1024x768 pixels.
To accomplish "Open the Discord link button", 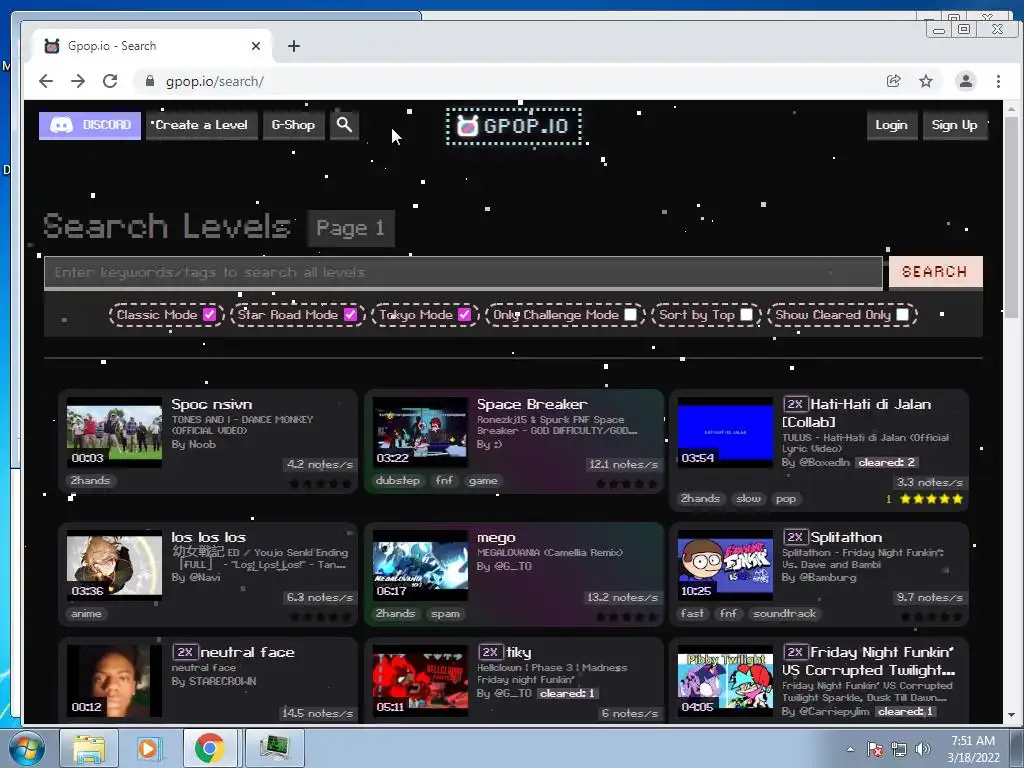I will [x=90, y=125].
